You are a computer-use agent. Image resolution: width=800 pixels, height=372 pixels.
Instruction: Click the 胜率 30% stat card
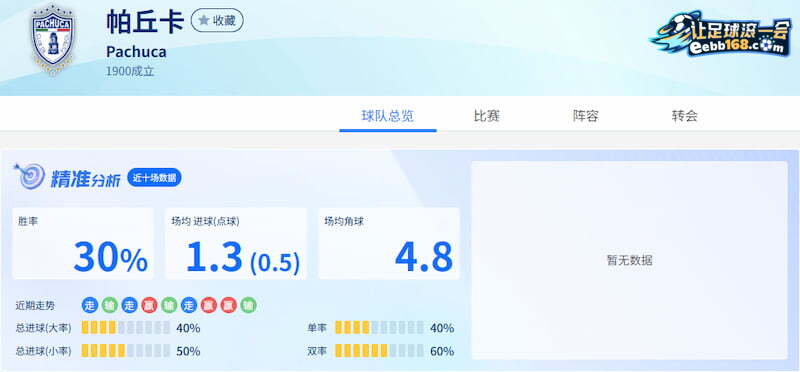[x=83, y=243]
